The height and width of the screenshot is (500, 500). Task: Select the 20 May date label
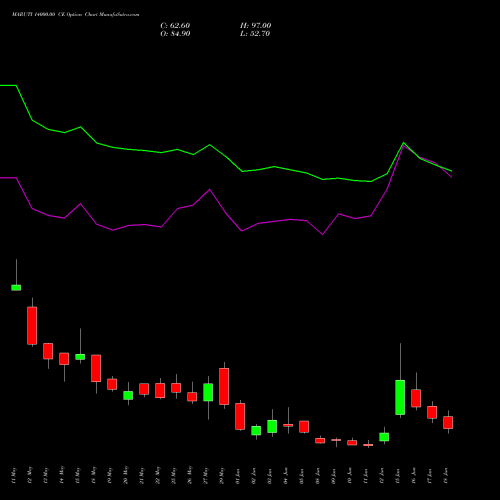[126, 476]
